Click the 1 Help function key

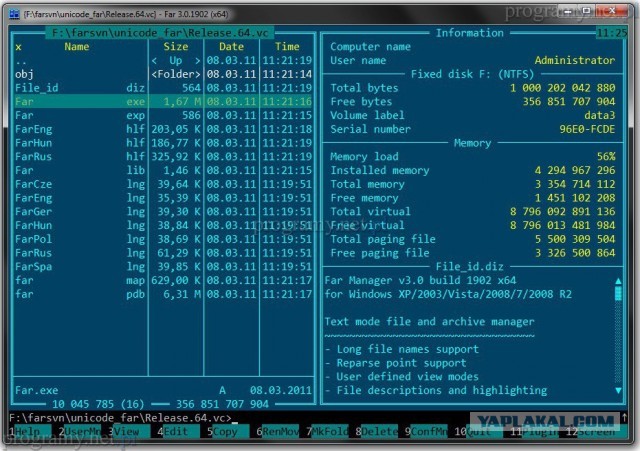(31, 431)
